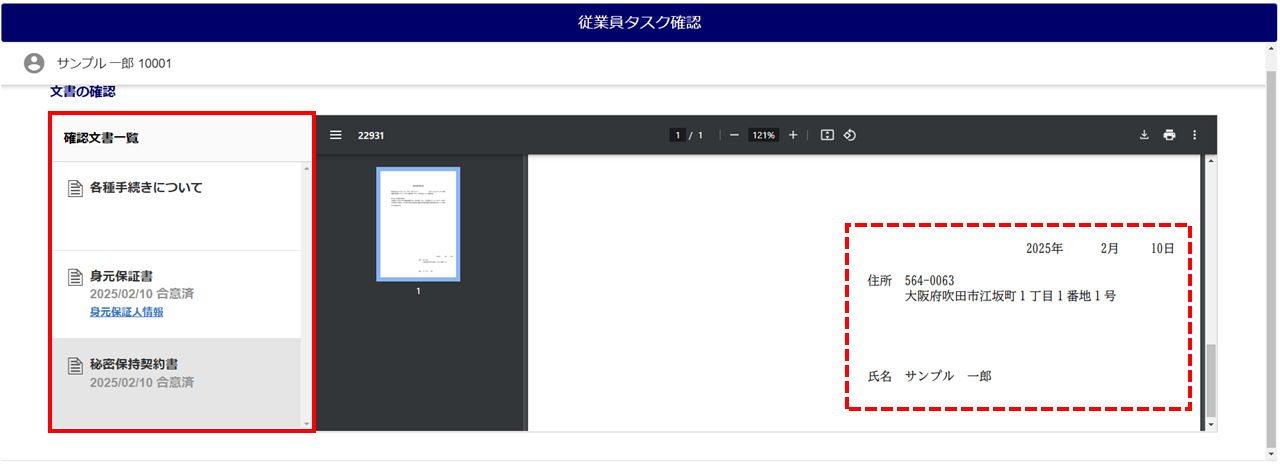
Task: Click the PDF viewer scroll up arrow
Action: coord(1212,161)
